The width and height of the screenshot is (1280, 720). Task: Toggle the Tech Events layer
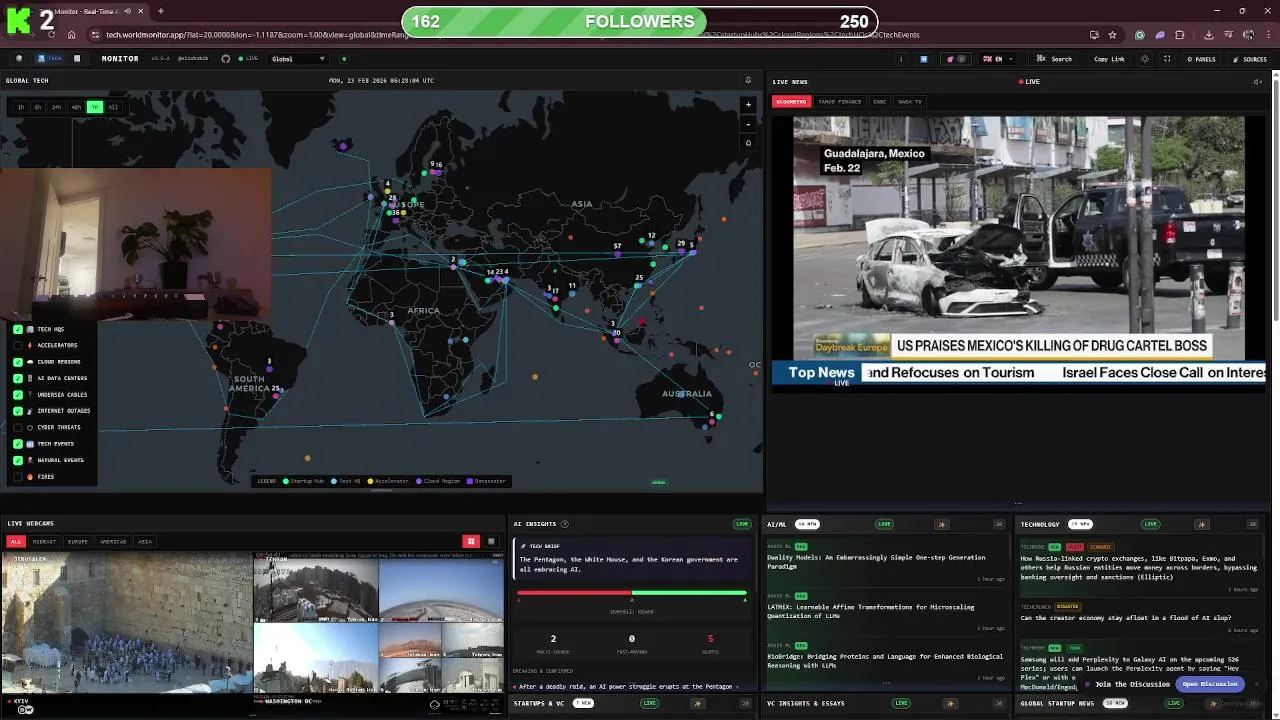click(x=18, y=444)
